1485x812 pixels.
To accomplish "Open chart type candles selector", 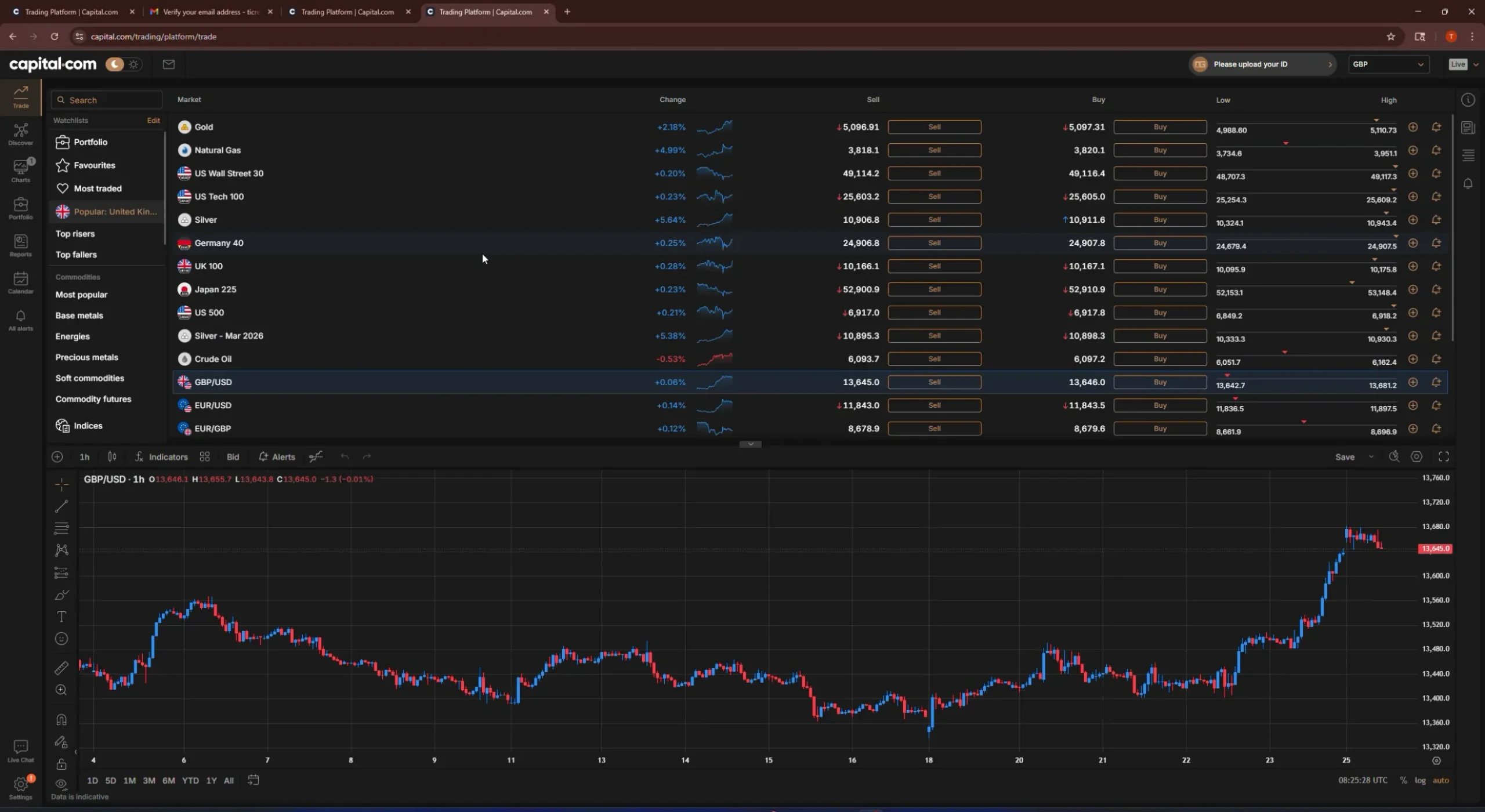I will click(x=112, y=457).
